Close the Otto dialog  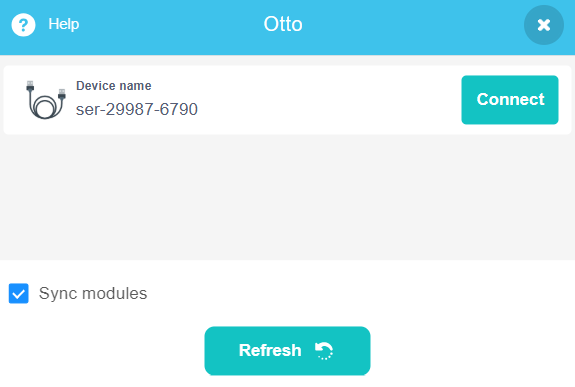[543, 25]
